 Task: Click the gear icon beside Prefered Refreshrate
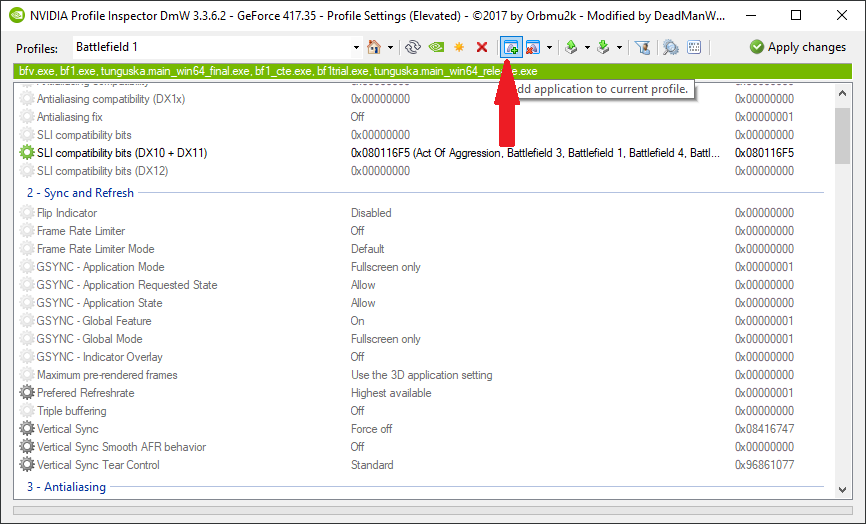click(27, 393)
